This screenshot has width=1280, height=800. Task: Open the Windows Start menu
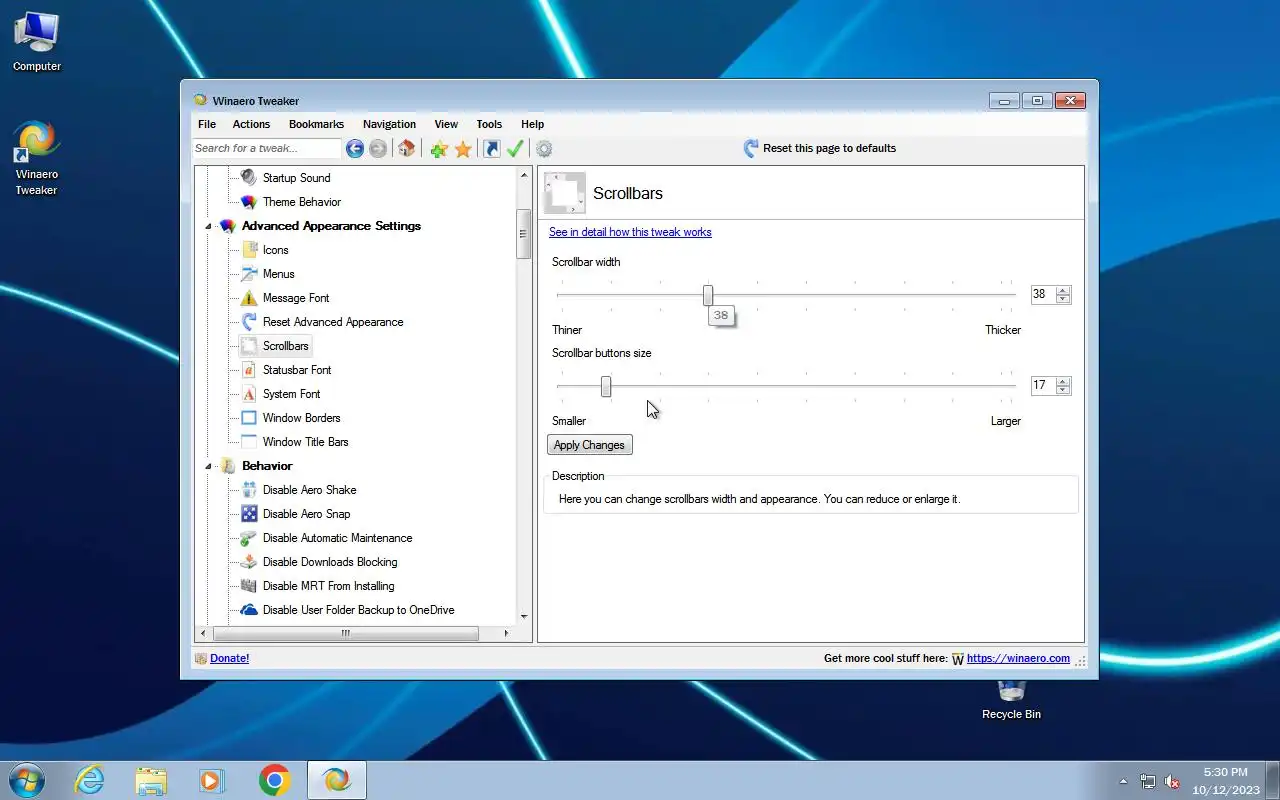point(27,780)
